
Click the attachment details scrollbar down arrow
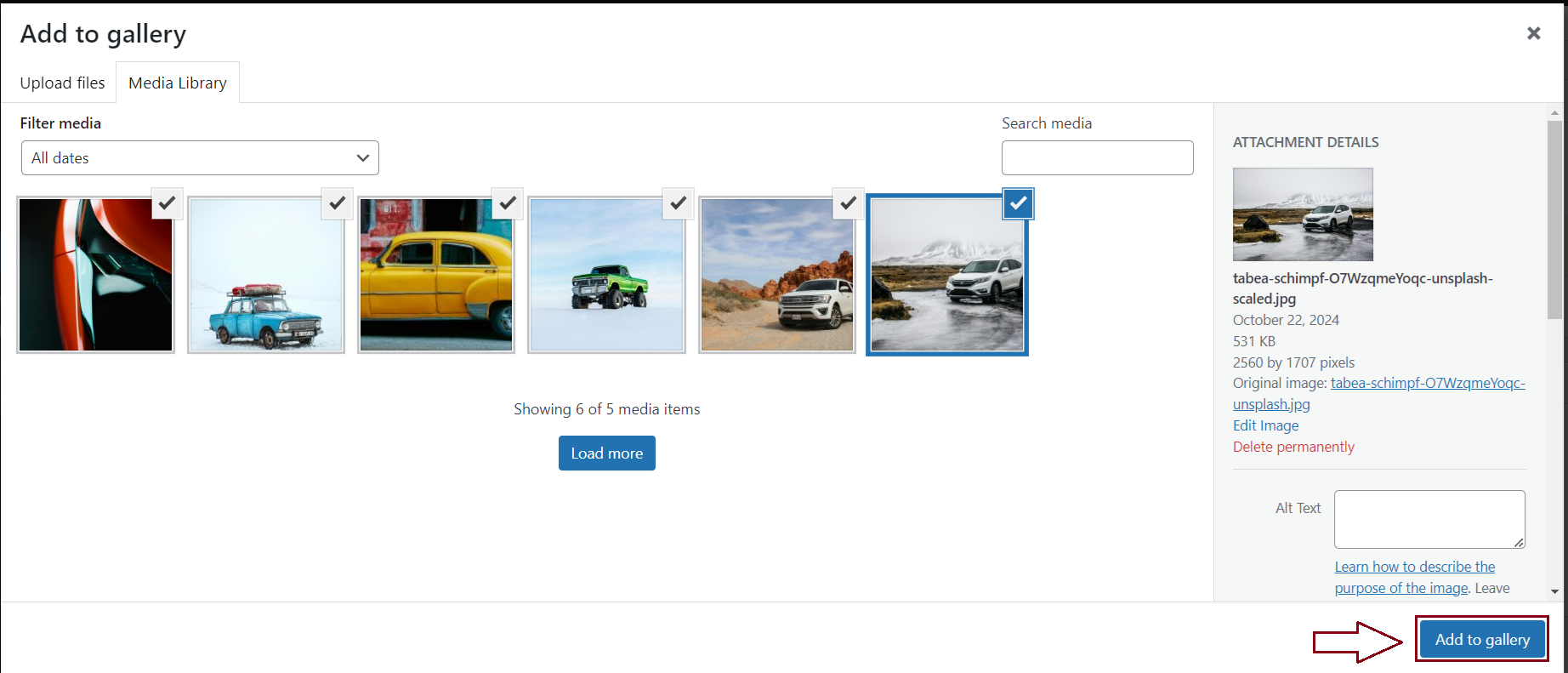pos(1554,591)
